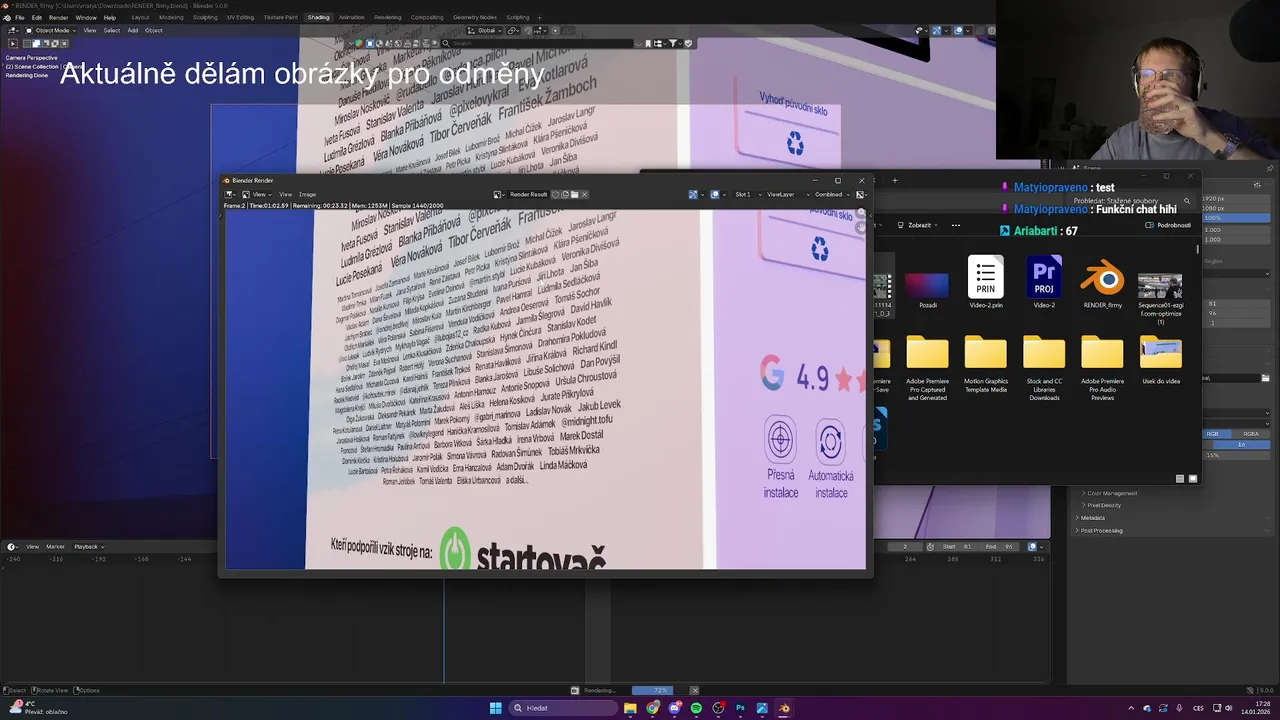This screenshot has height=720, width=1280.
Task: Switch Explorer to details list view icon
Action: (x=1180, y=479)
